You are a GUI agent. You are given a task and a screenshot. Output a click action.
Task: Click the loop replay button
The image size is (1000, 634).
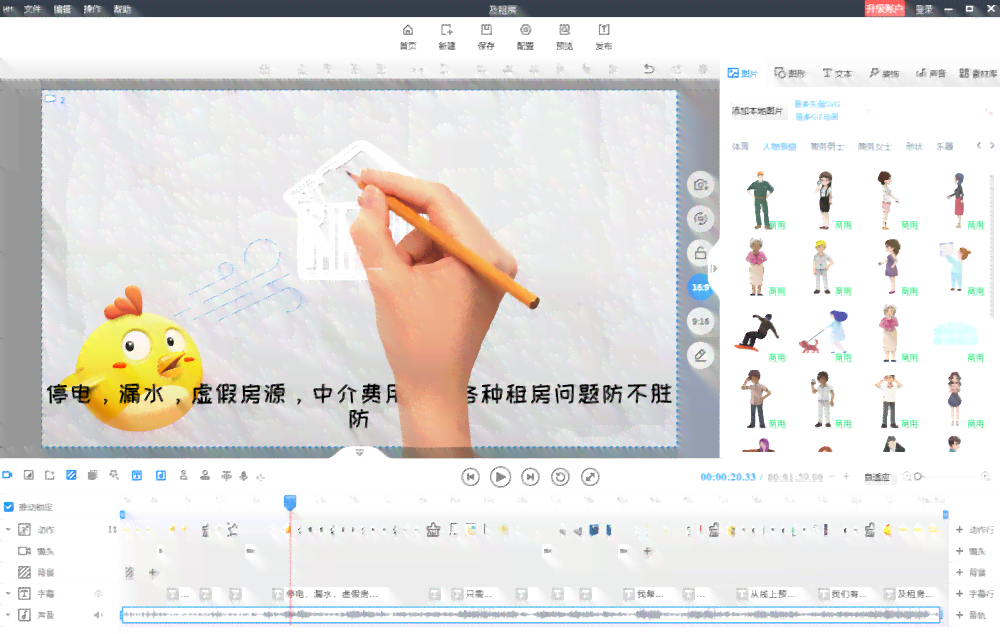click(x=560, y=477)
